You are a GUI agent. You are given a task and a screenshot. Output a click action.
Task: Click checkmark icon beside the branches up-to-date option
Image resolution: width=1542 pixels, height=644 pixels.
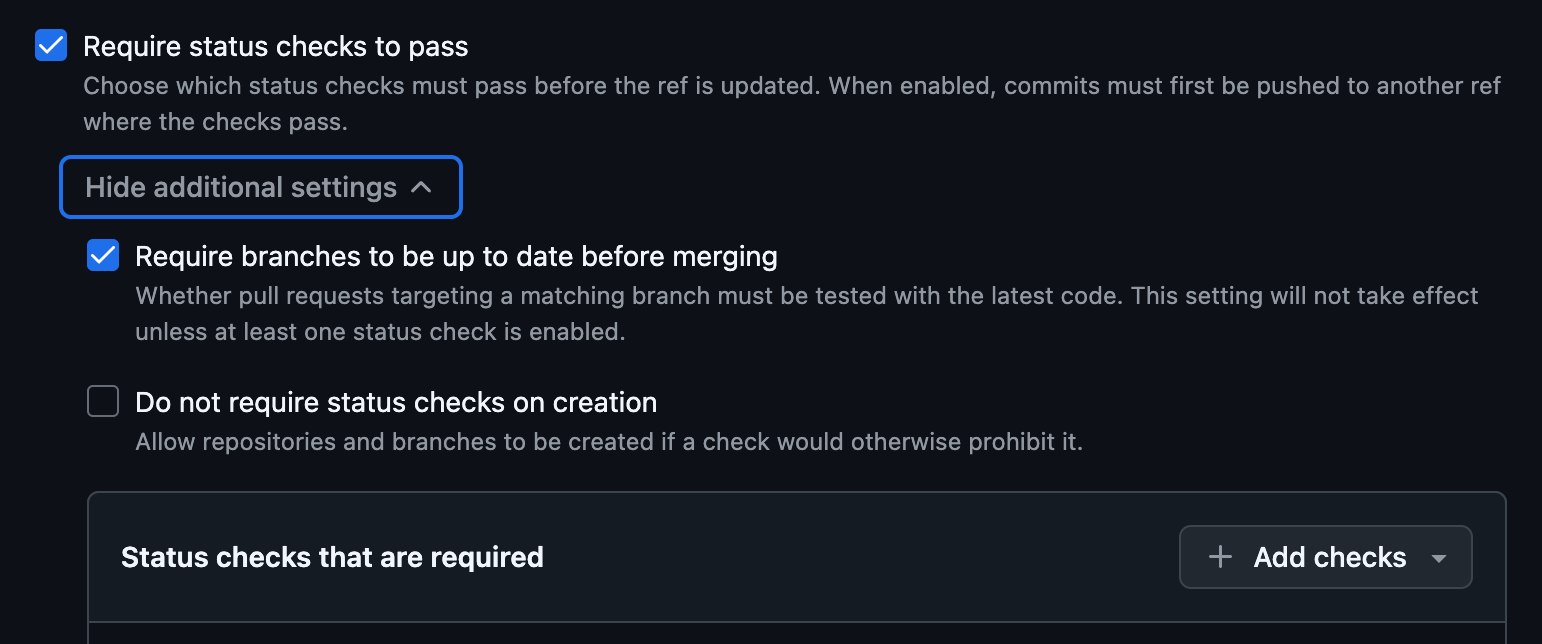tap(103, 256)
